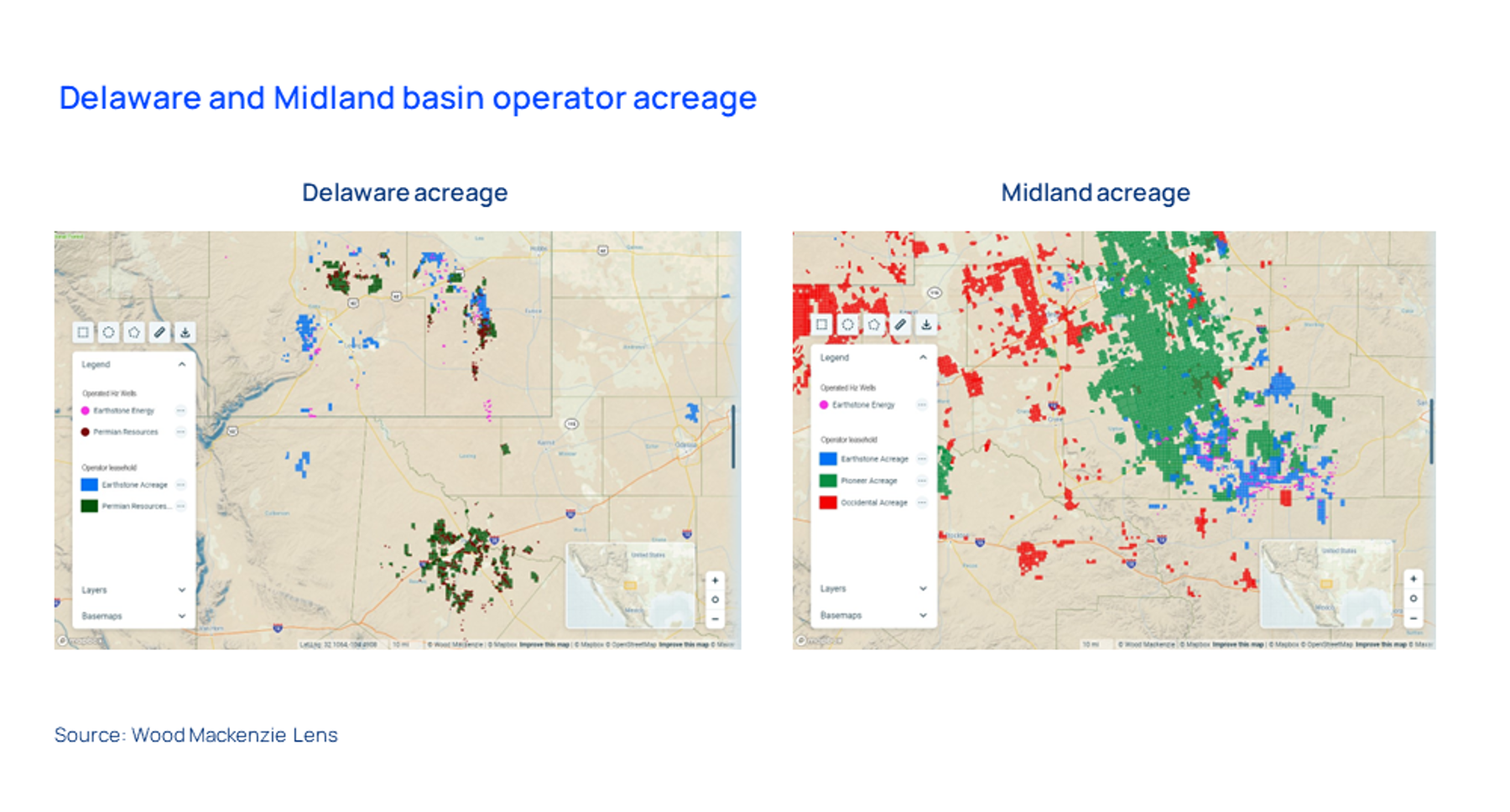
Task: Click 'Improve this map' link on Midland map
Action: (1237, 644)
